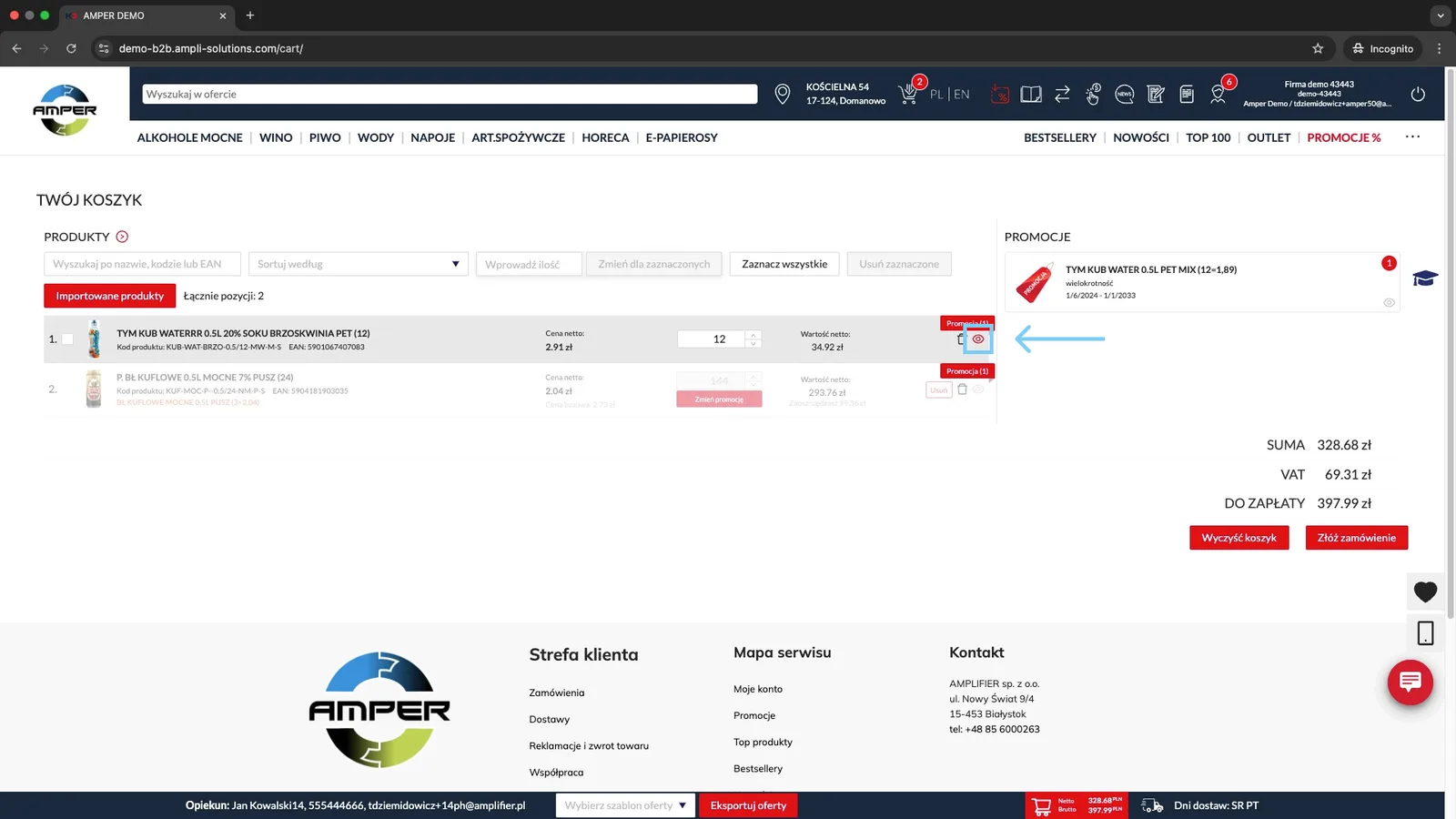
Task: Click the Wyszukaj w ofercie search field
Action: click(450, 94)
